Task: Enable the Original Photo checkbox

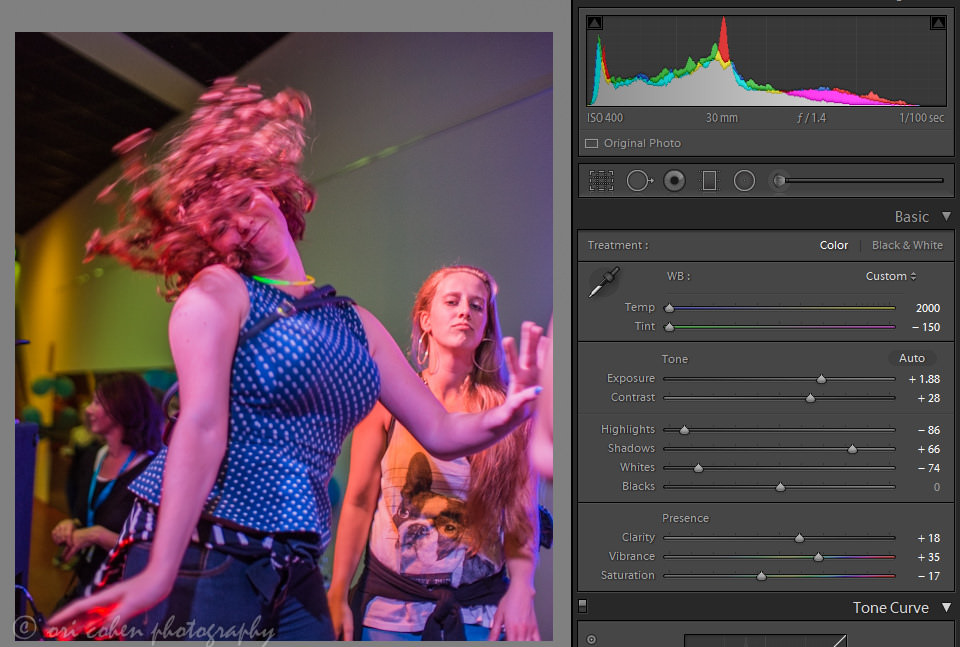Action: 591,143
